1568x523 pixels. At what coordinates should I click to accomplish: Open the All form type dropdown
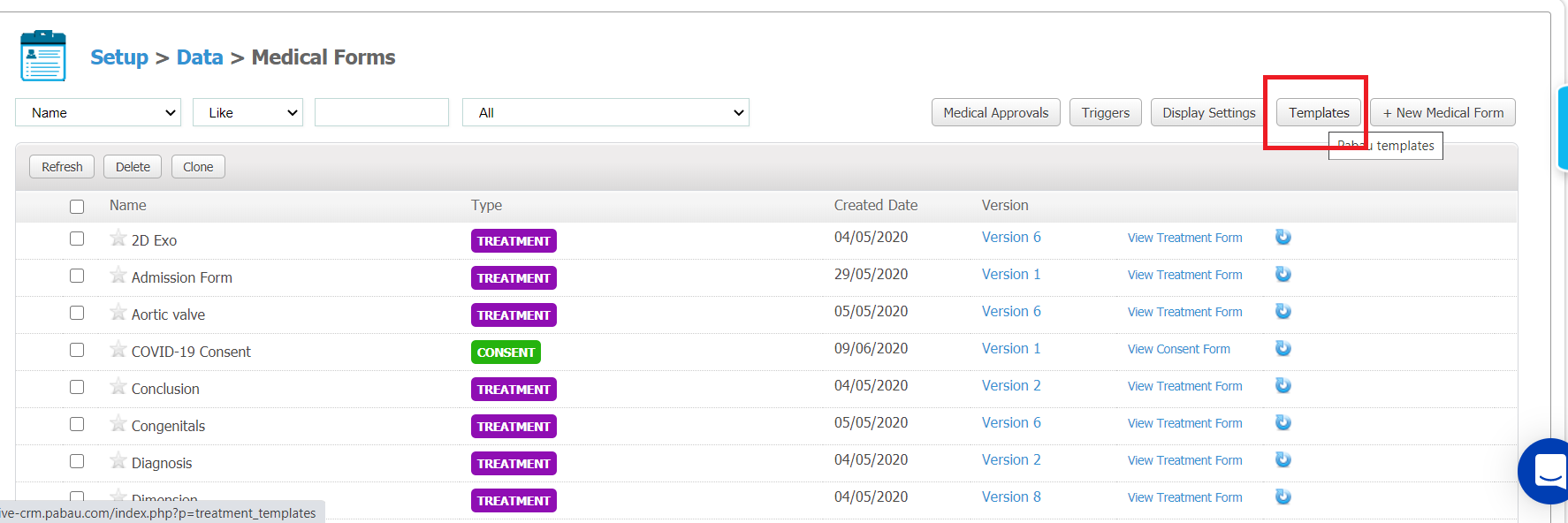(x=605, y=112)
